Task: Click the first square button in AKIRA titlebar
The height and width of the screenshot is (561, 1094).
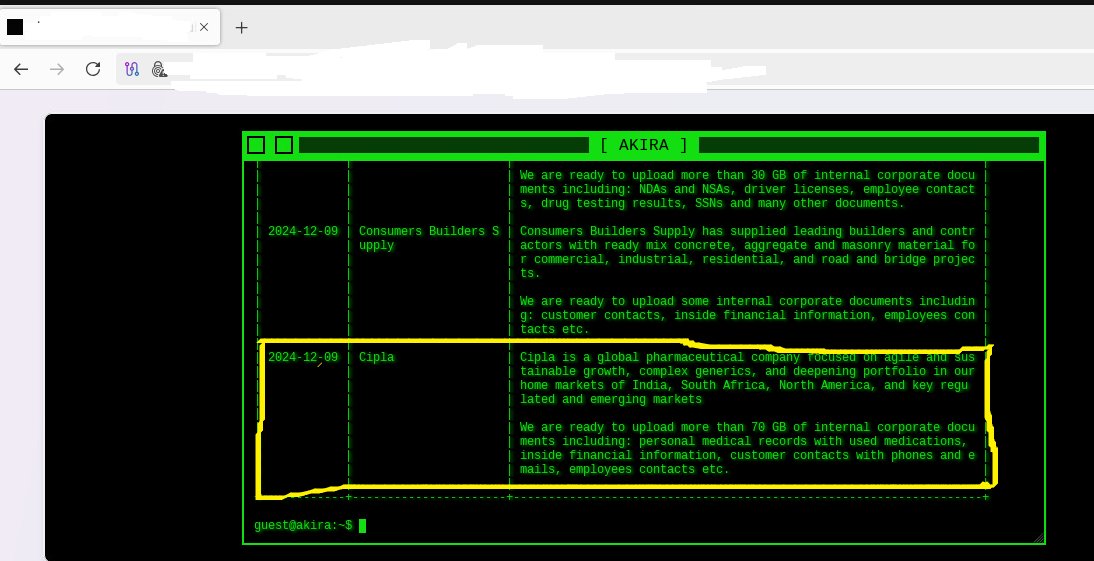Action: coord(256,145)
